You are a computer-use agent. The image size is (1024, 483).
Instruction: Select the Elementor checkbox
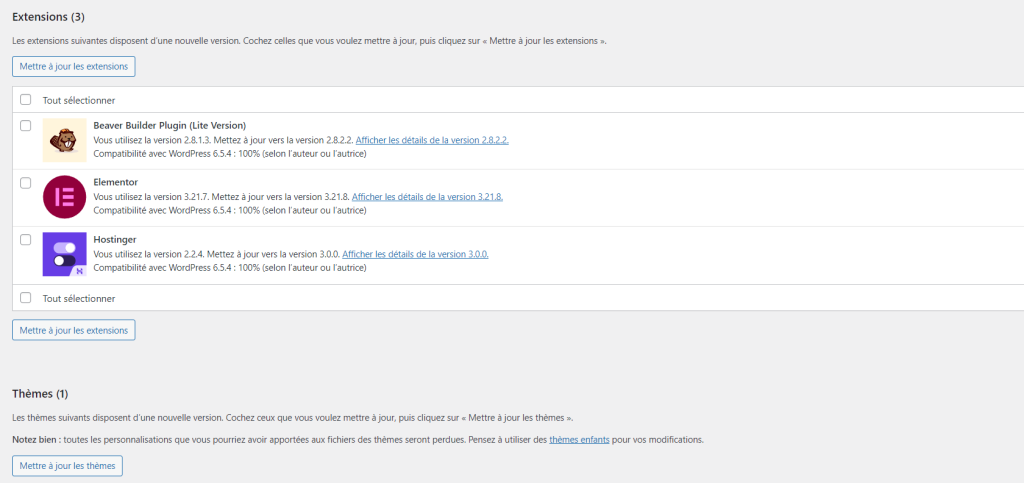25,183
